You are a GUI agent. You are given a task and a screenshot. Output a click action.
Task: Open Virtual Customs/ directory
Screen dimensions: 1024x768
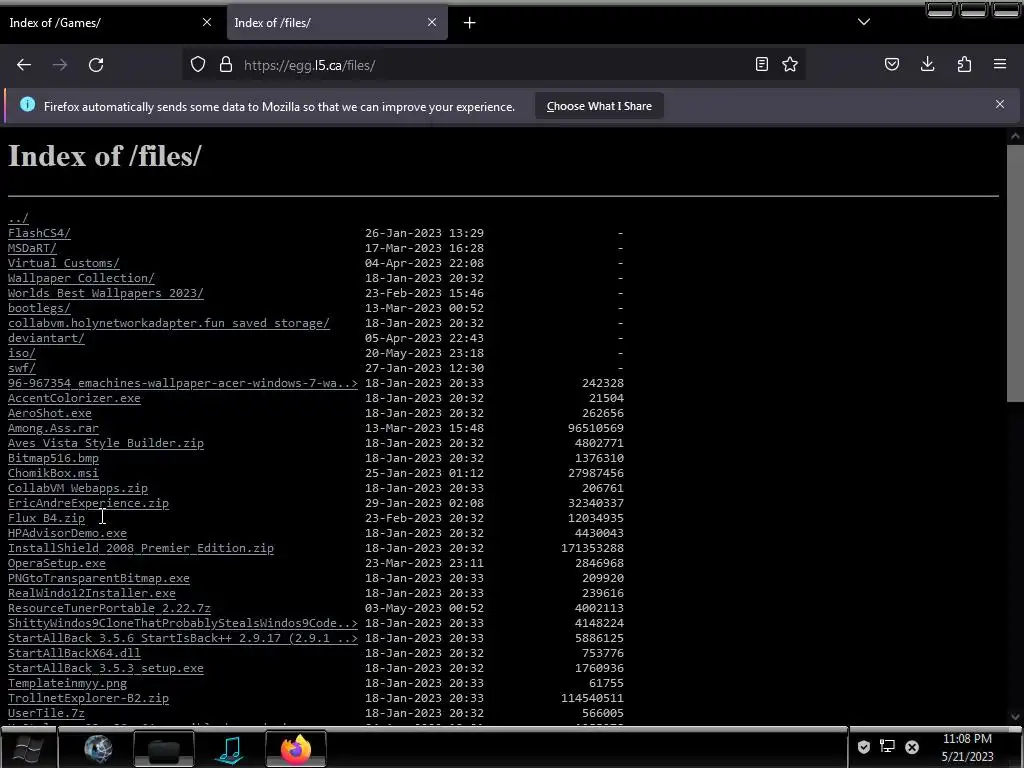(63, 263)
